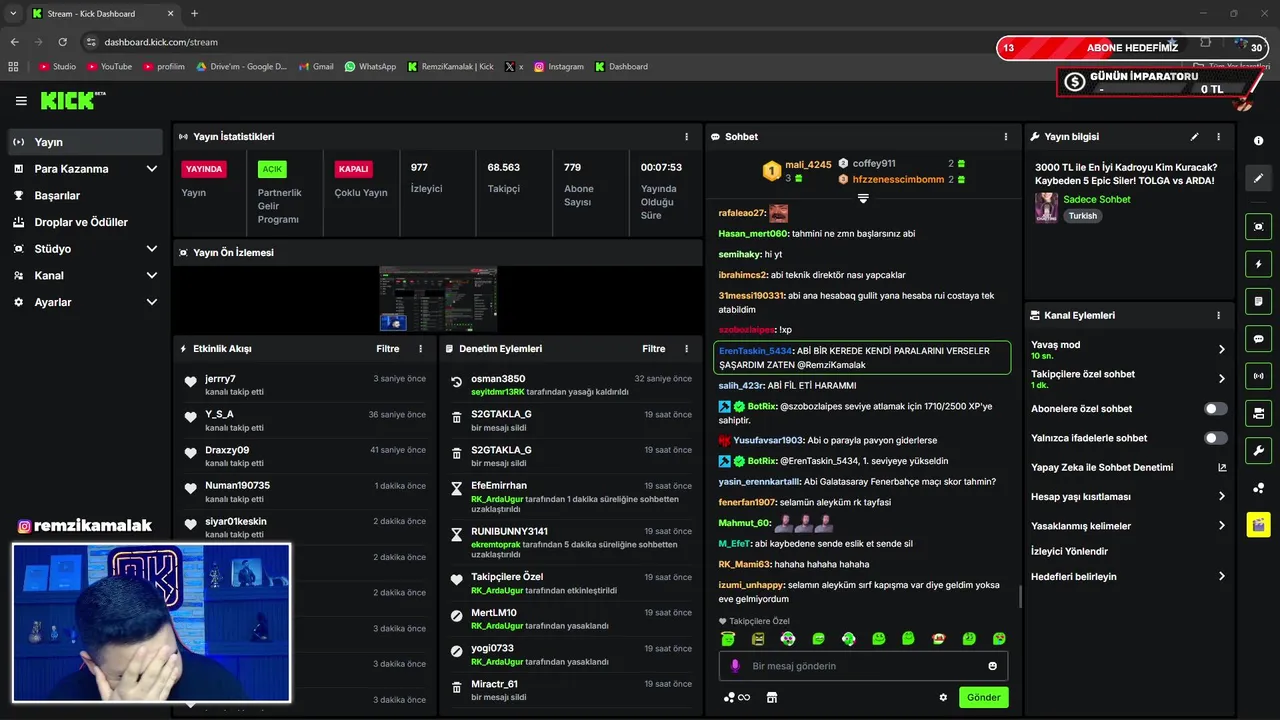Select the pencil edit icon in right sidebar
This screenshot has height=720, width=1280.
[1258, 178]
